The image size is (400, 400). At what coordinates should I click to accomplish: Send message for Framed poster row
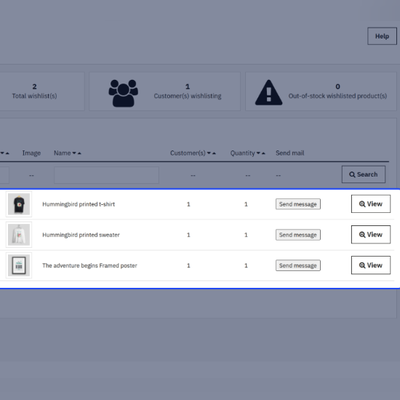(x=298, y=266)
